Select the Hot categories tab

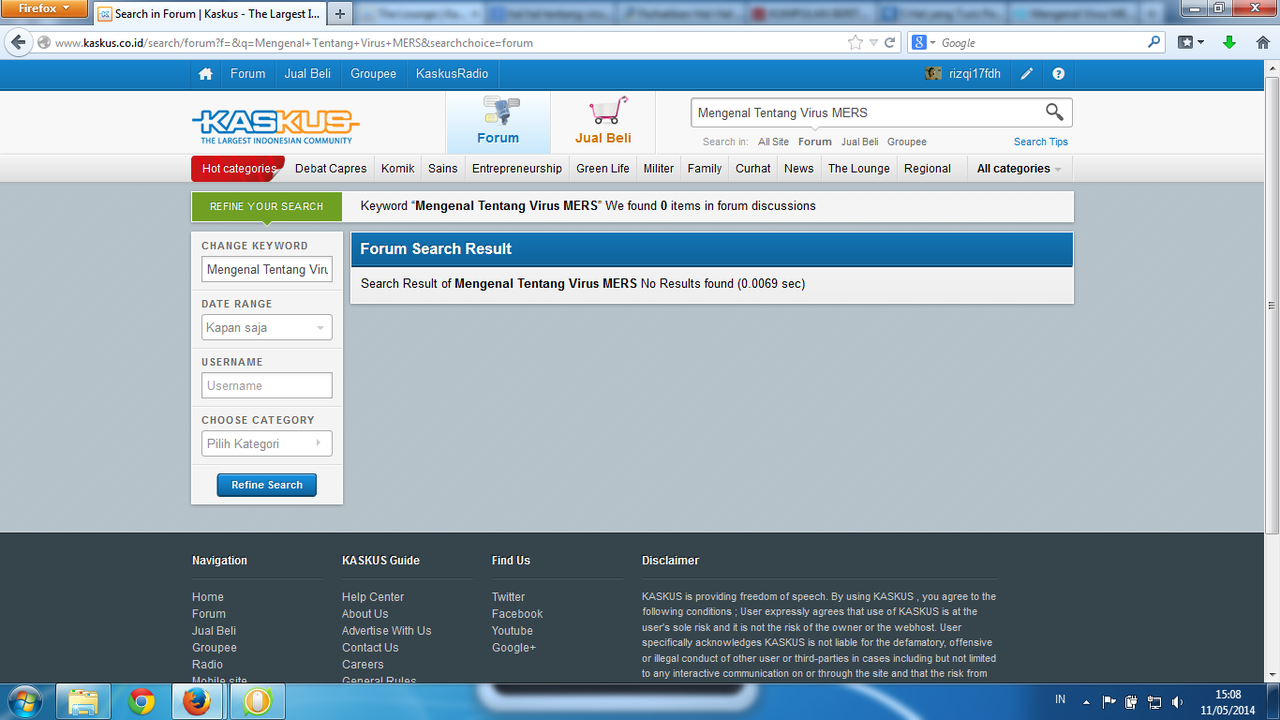pyautogui.click(x=238, y=169)
